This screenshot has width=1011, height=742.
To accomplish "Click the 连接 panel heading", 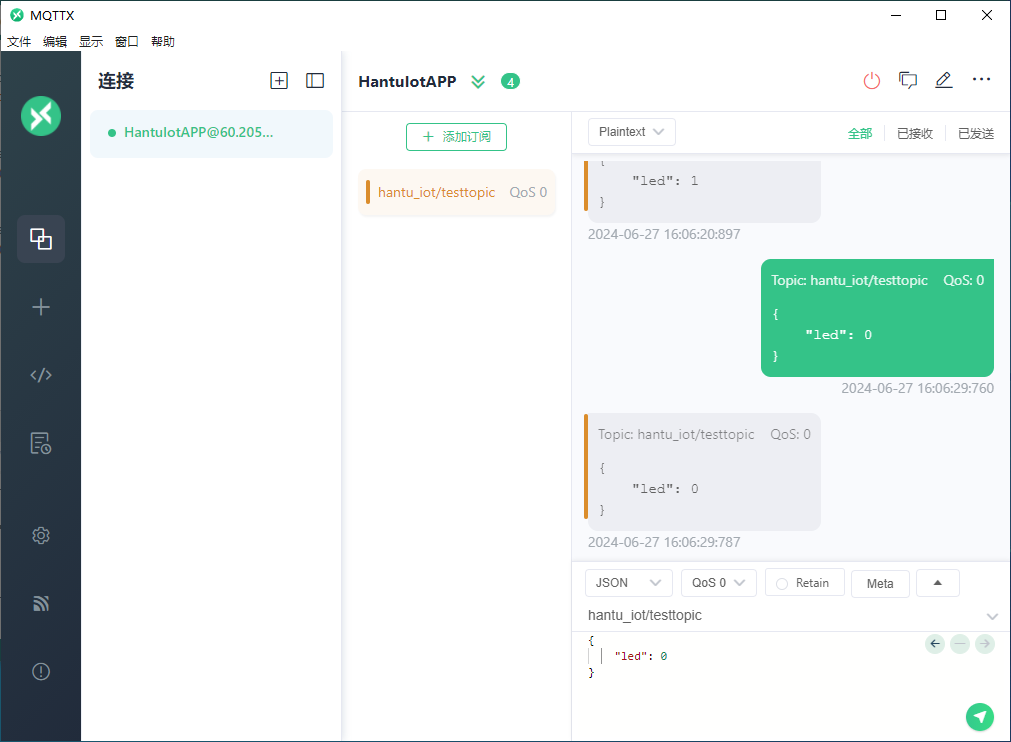I will click(x=116, y=81).
